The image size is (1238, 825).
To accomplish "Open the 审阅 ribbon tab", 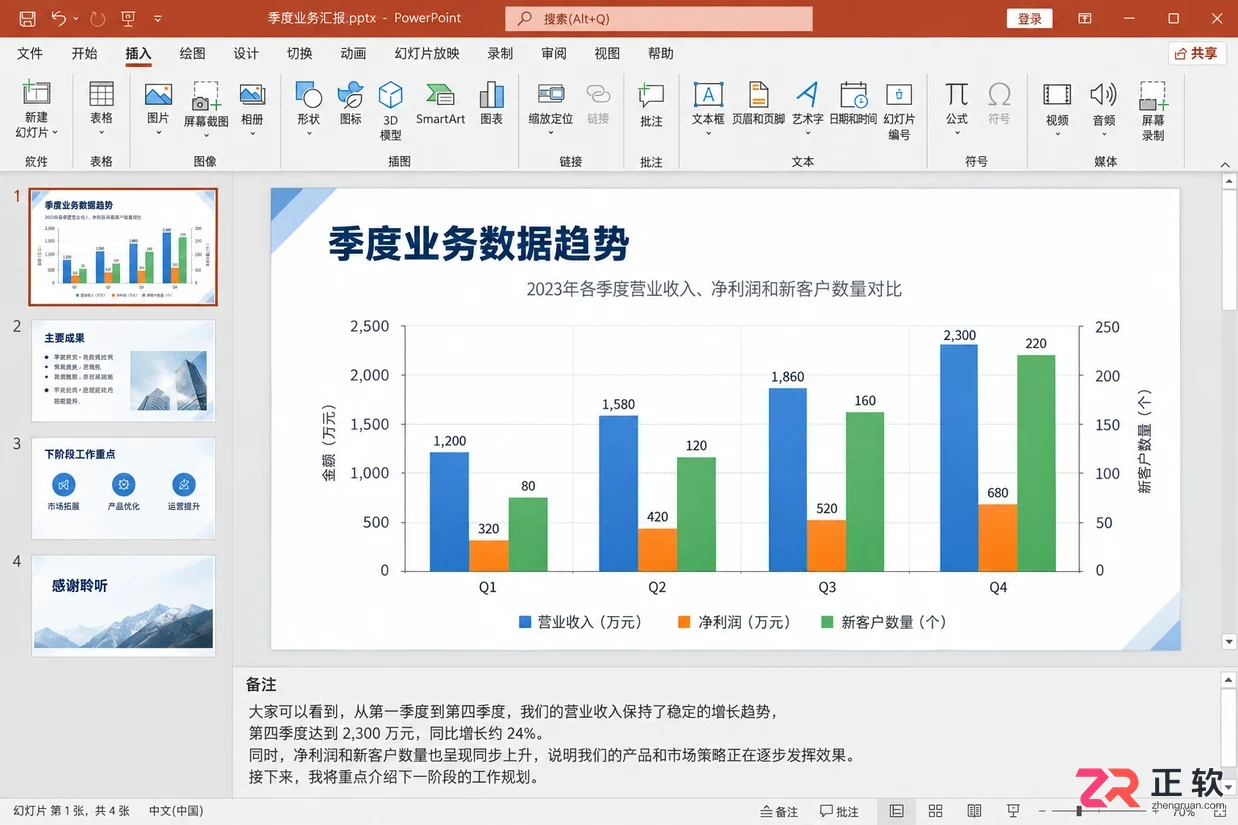I will pyautogui.click(x=554, y=54).
